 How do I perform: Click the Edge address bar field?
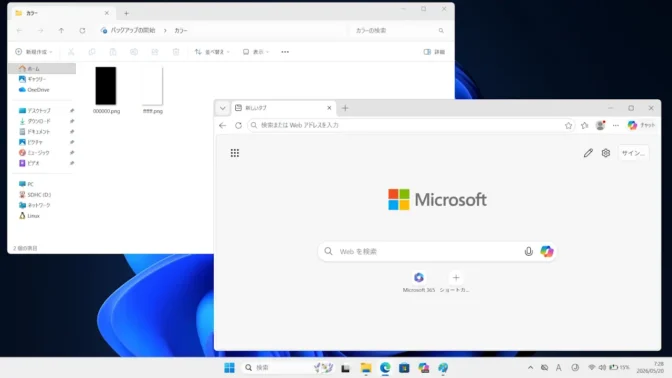point(411,125)
